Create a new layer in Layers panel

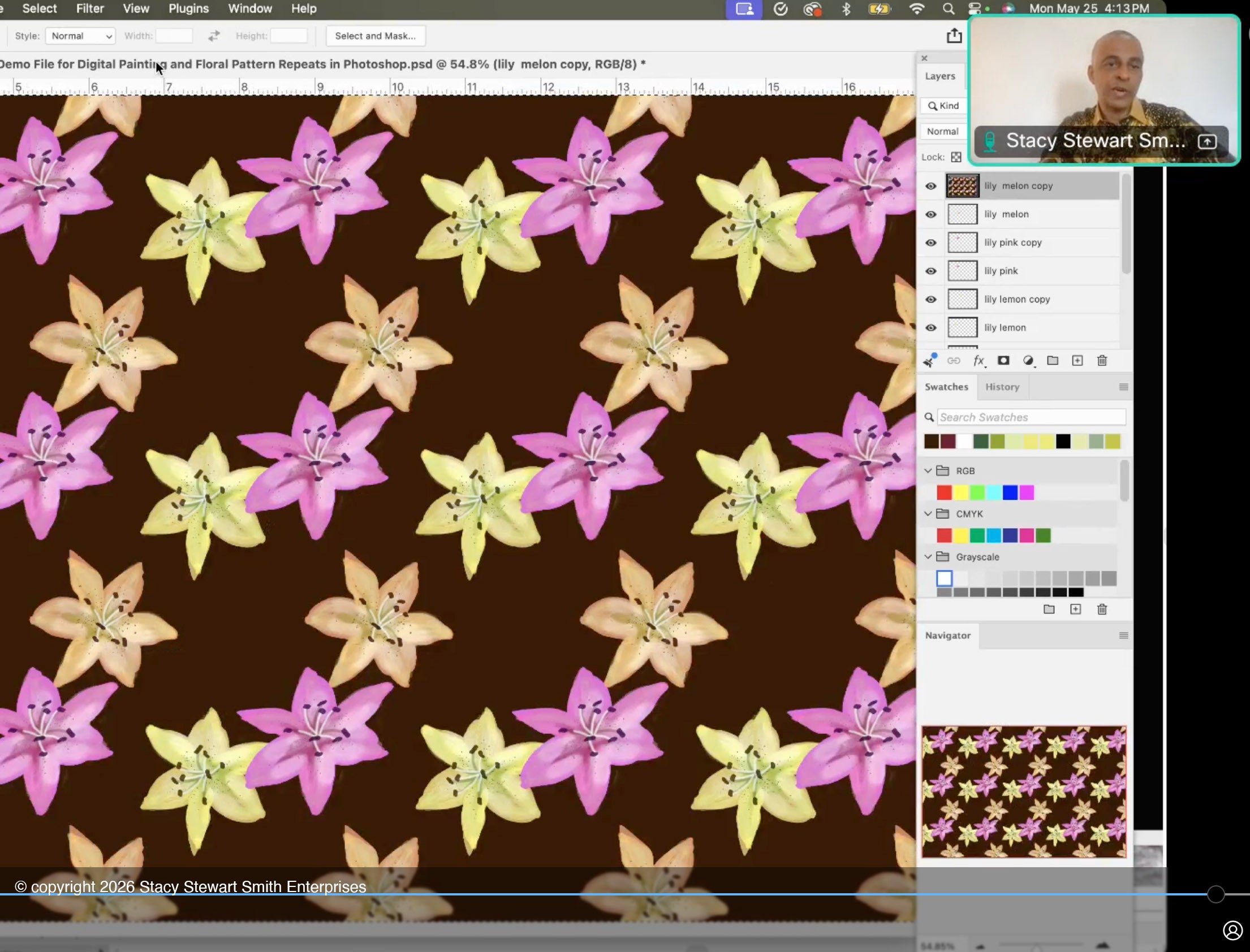click(1077, 361)
